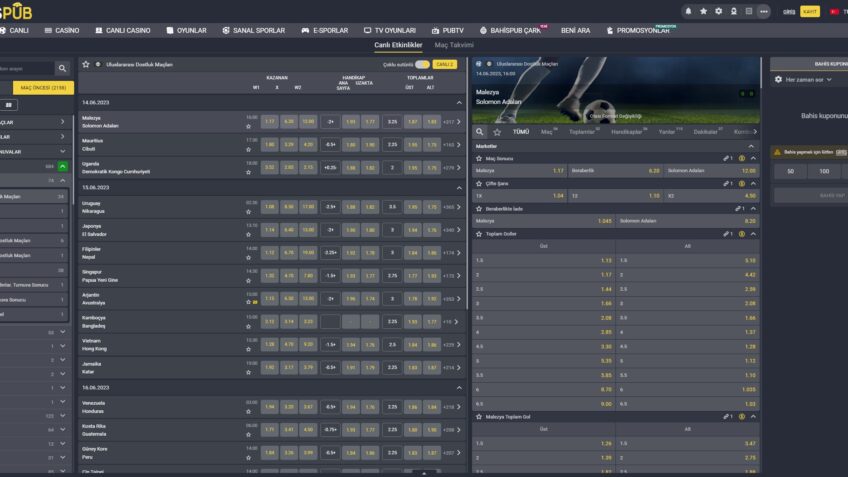This screenshot has height=477, width=848.
Task: Collapse the Toplam Goller market section
Action: [x=753, y=234]
